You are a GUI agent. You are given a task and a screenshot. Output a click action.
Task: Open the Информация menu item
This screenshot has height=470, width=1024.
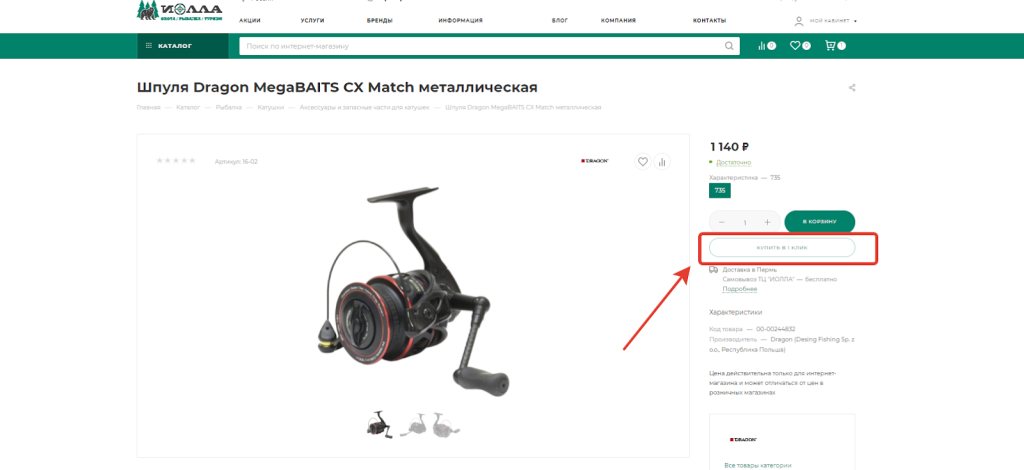point(460,20)
